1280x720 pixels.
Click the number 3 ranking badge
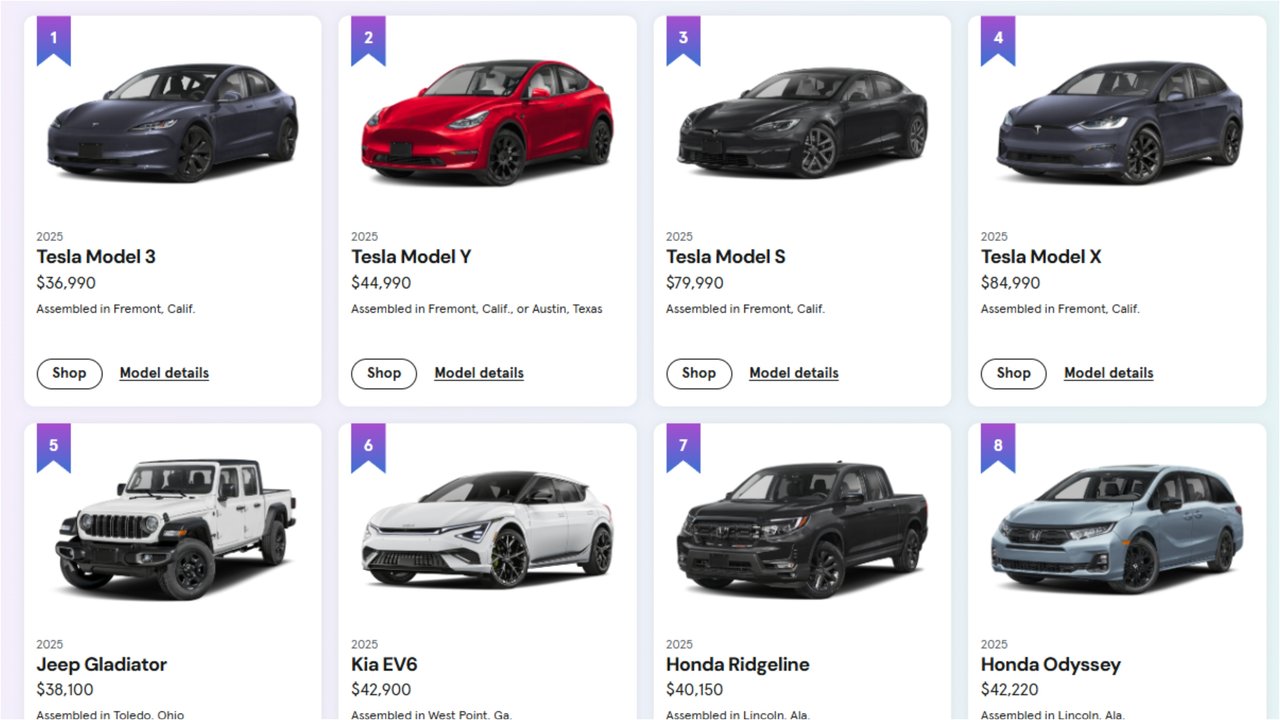[x=683, y=37]
